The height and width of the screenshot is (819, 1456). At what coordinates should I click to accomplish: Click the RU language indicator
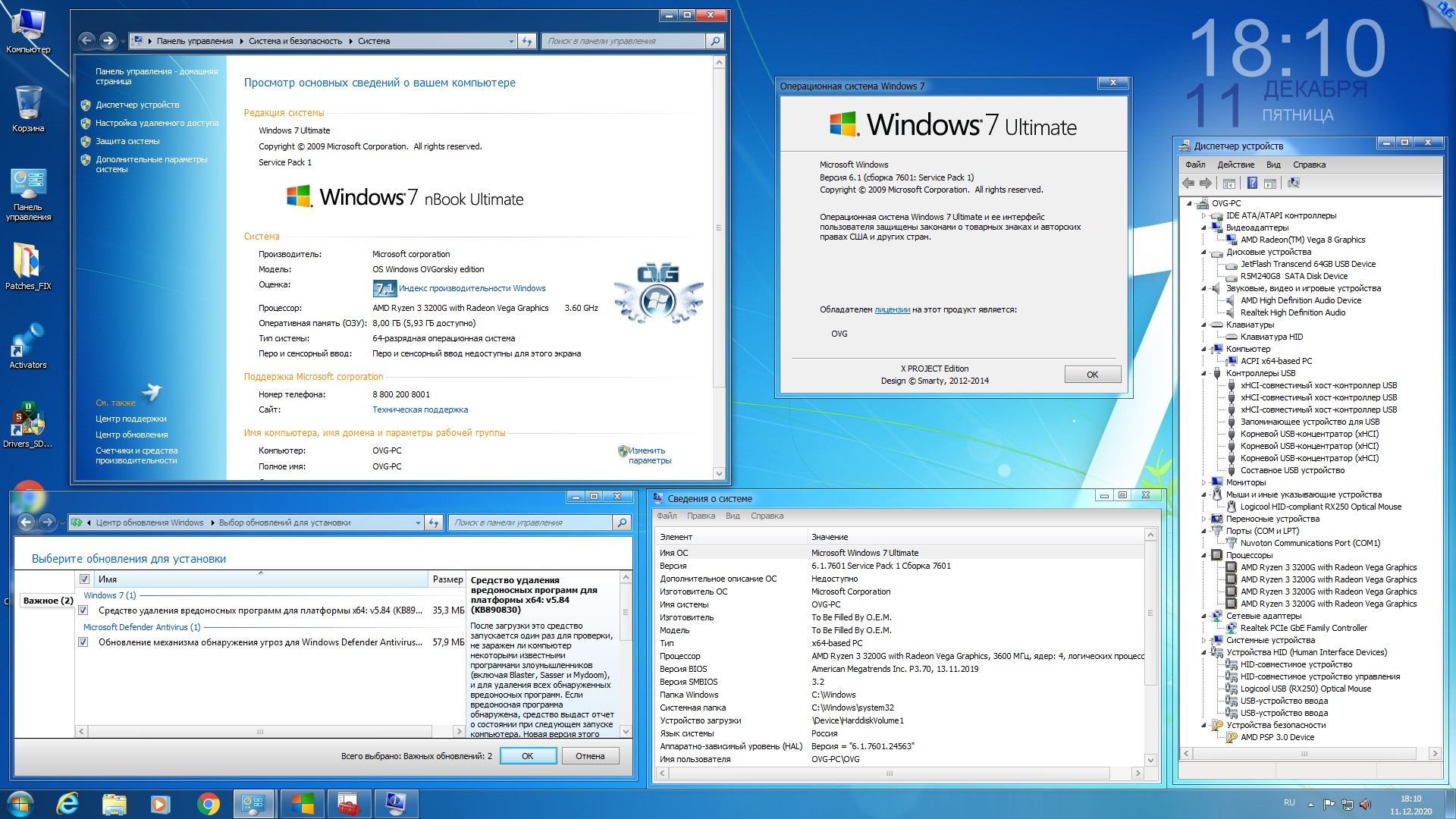pos(1289,802)
